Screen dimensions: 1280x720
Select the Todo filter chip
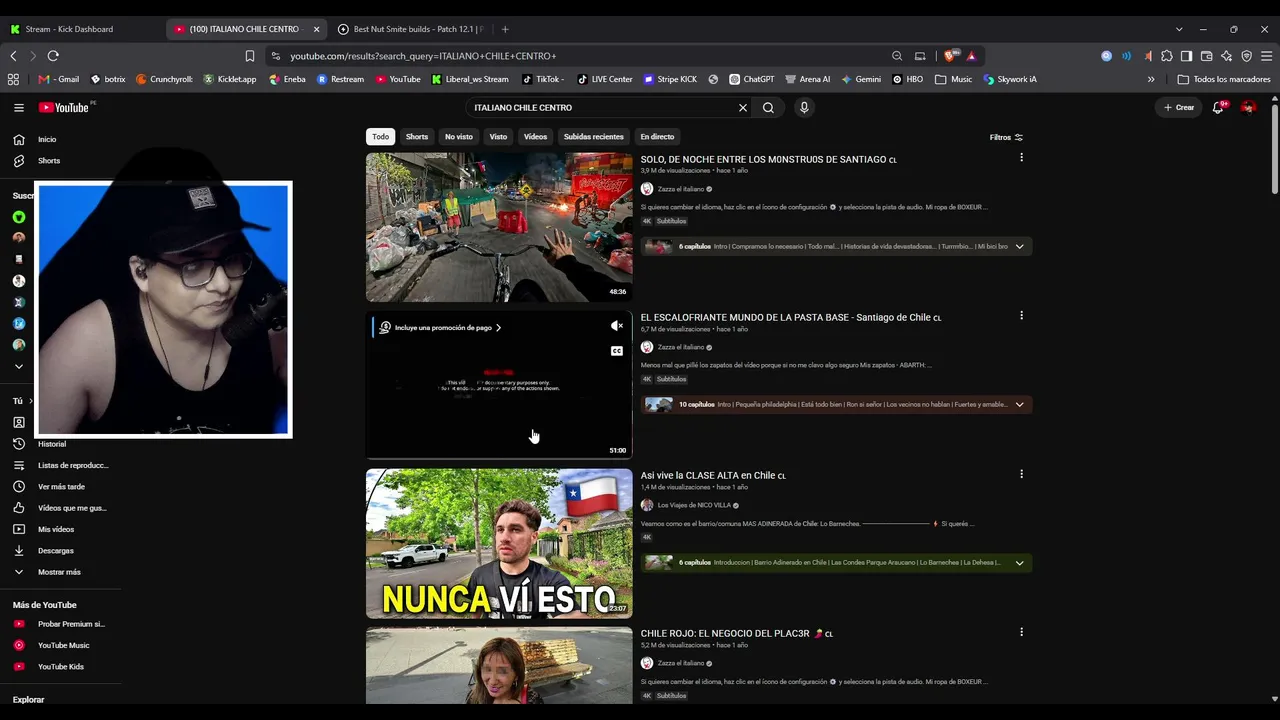click(x=380, y=136)
